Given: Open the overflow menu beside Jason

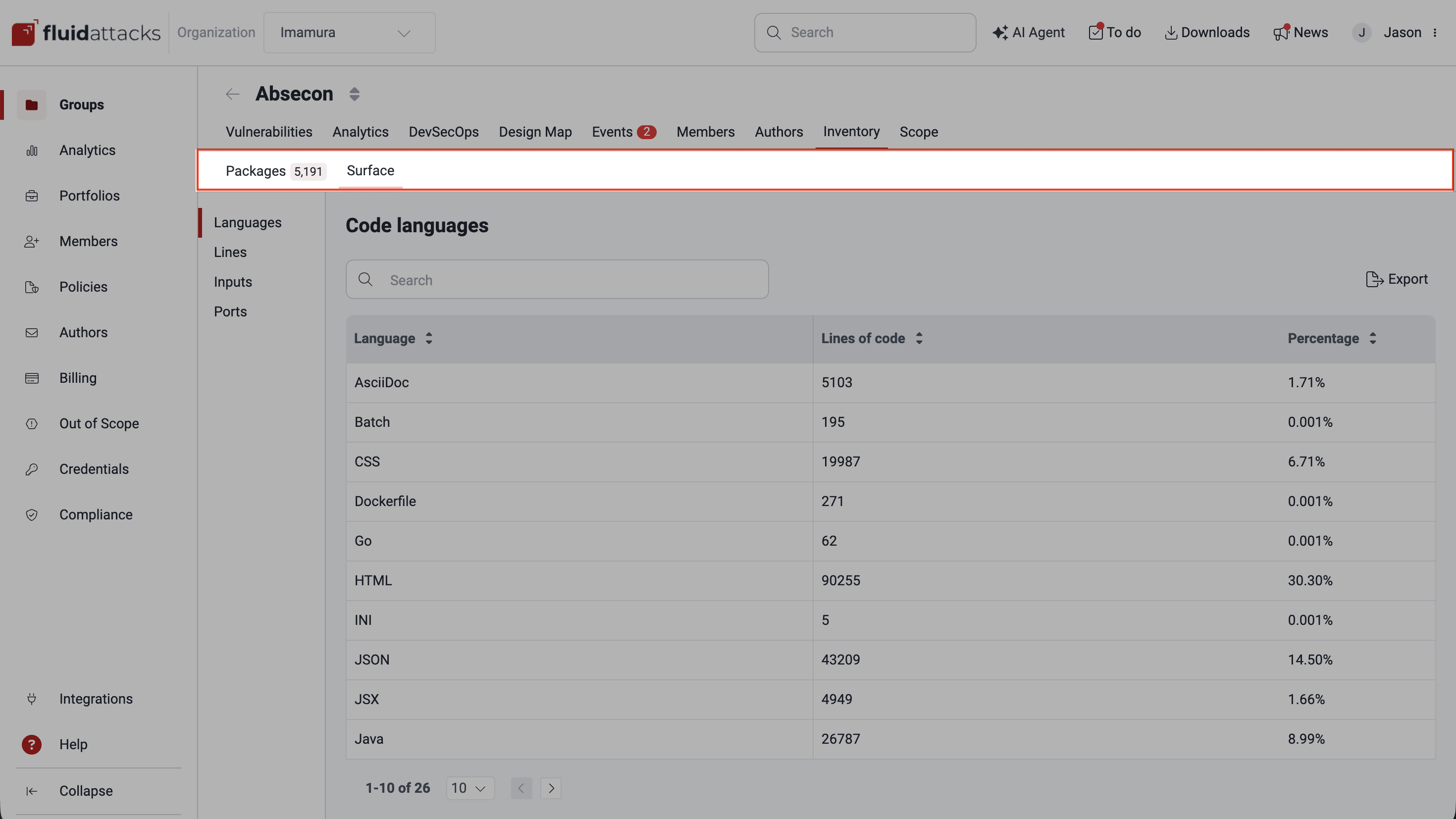Looking at the screenshot, I should (1436, 32).
